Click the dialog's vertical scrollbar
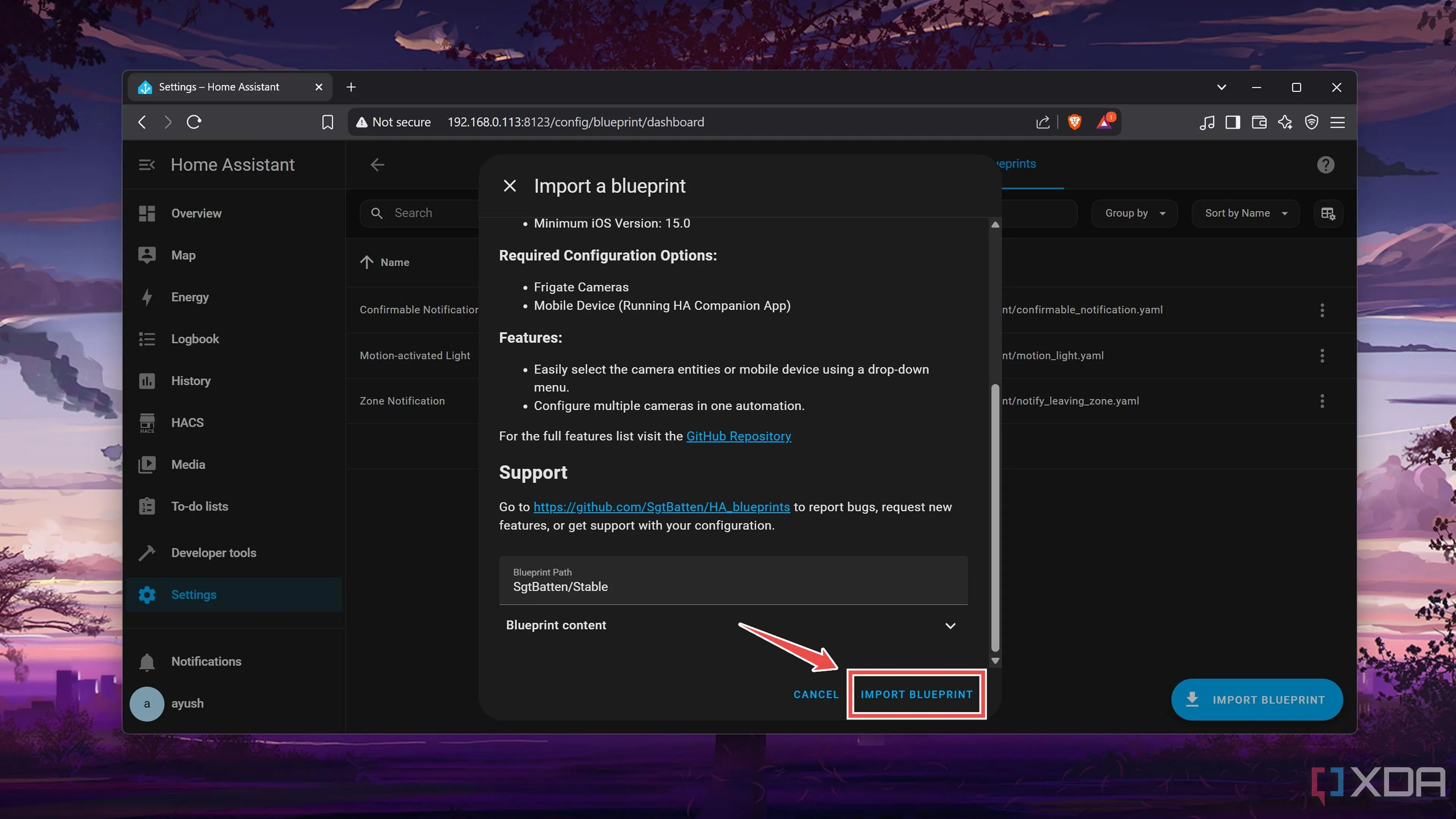The image size is (1456, 819). pyautogui.click(x=995, y=517)
